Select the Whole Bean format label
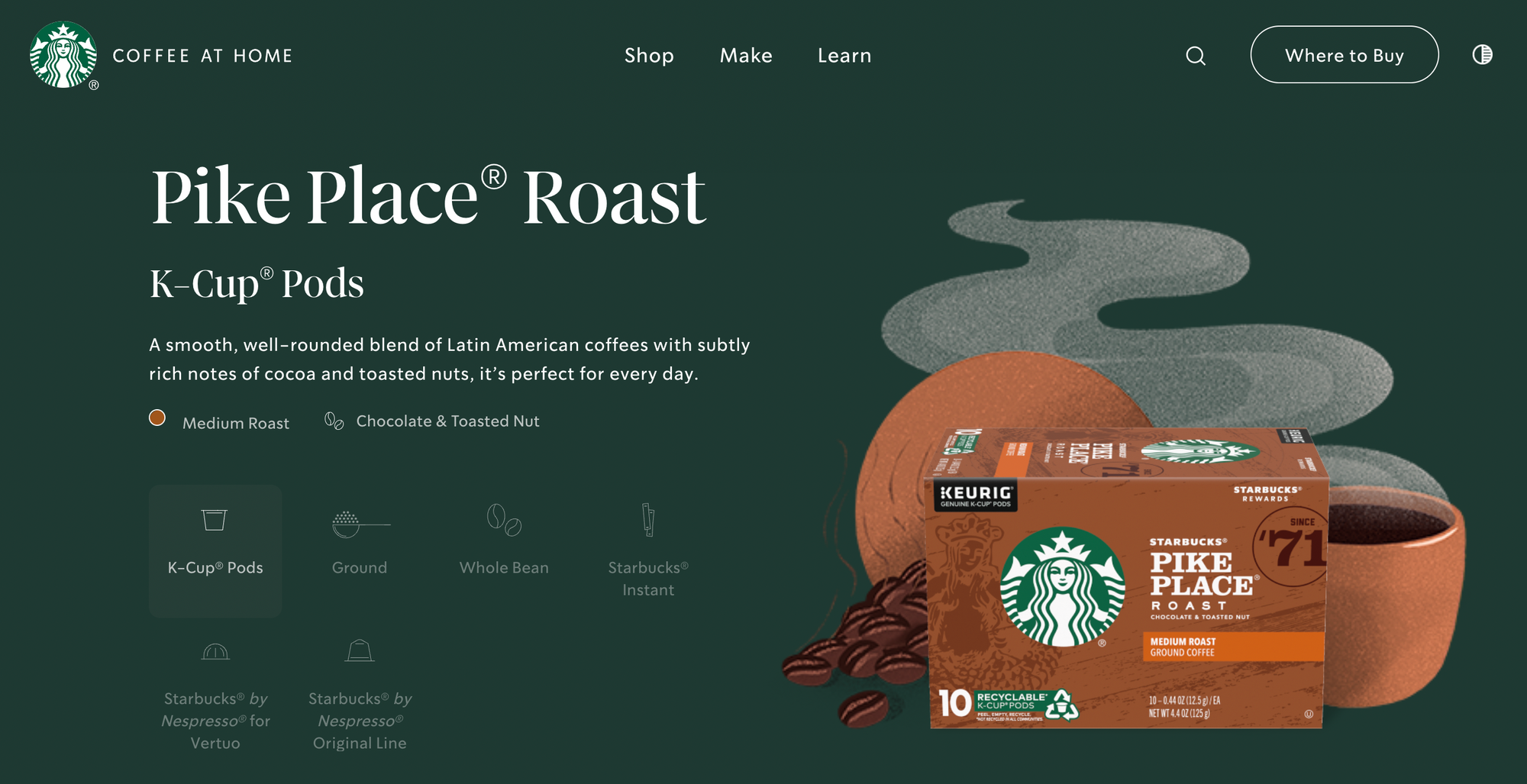Viewport: 1527px width, 784px height. tap(504, 568)
